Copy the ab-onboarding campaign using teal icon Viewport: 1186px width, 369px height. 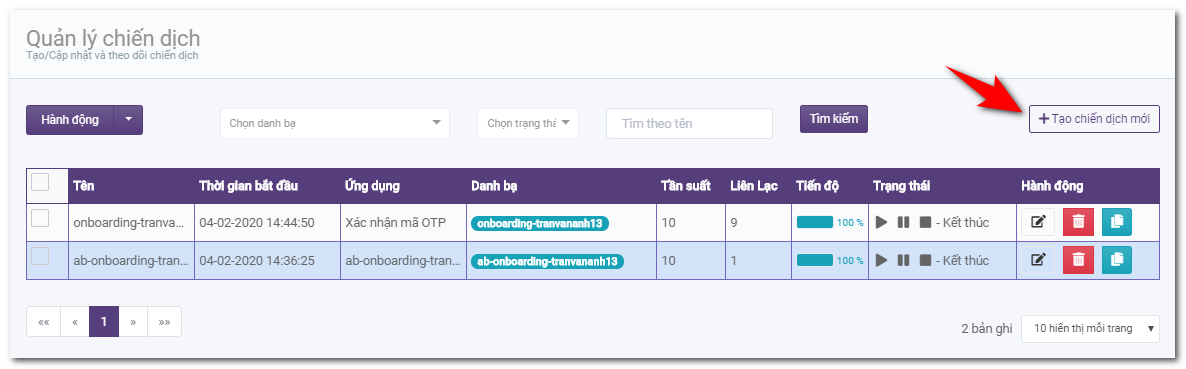[1116, 260]
